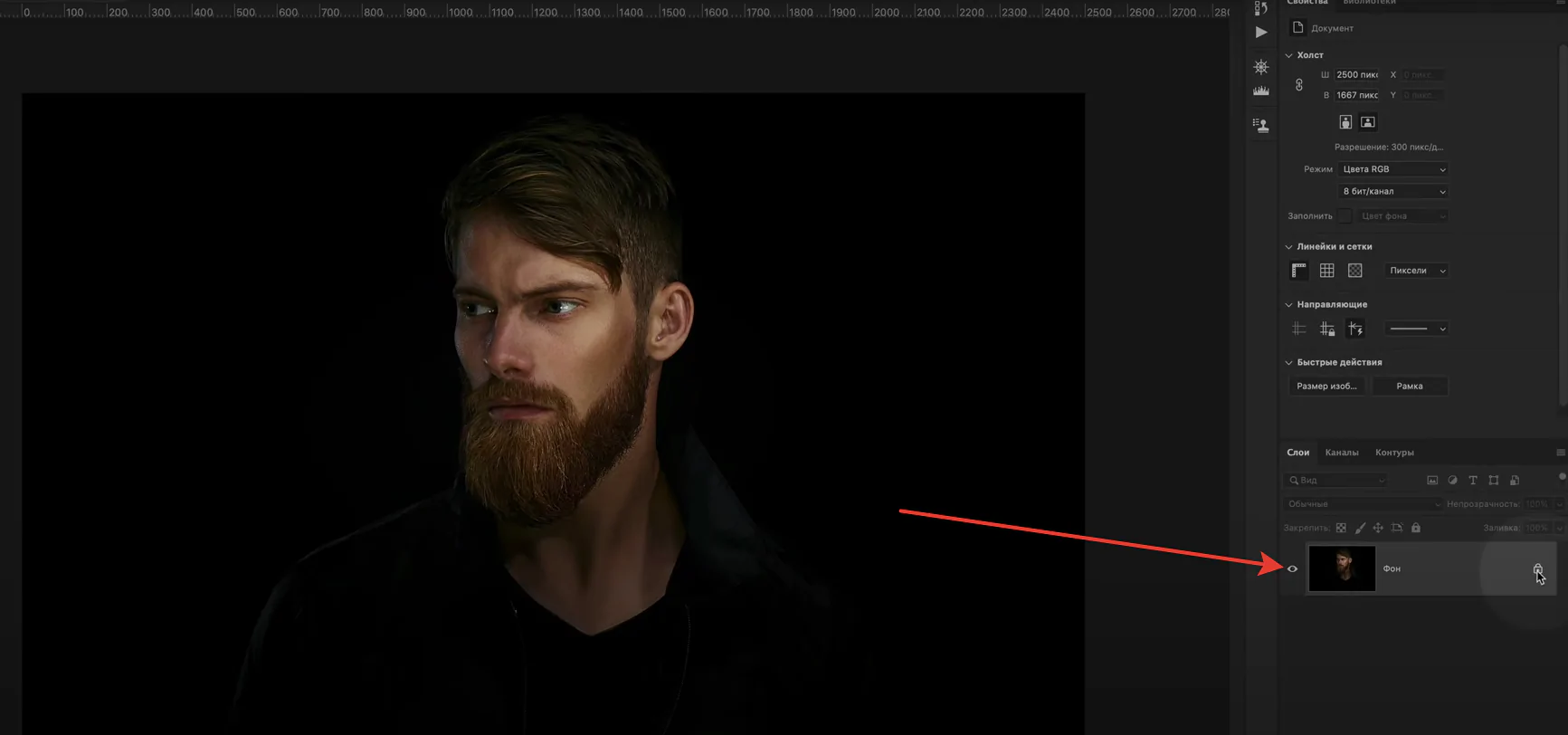This screenshot has height=735, width=1568.
Task: Filter layers by pixel layer kind
Action: pyautogui.click(x=1432, y=481)
